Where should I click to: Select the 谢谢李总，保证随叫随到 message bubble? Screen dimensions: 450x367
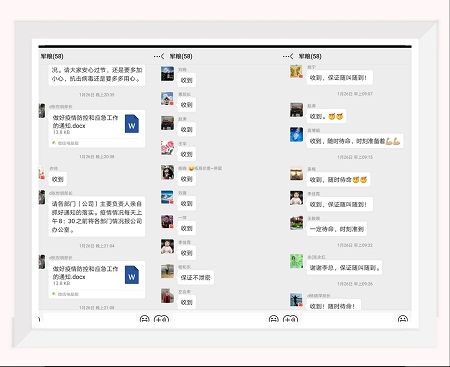pos(344,268)
